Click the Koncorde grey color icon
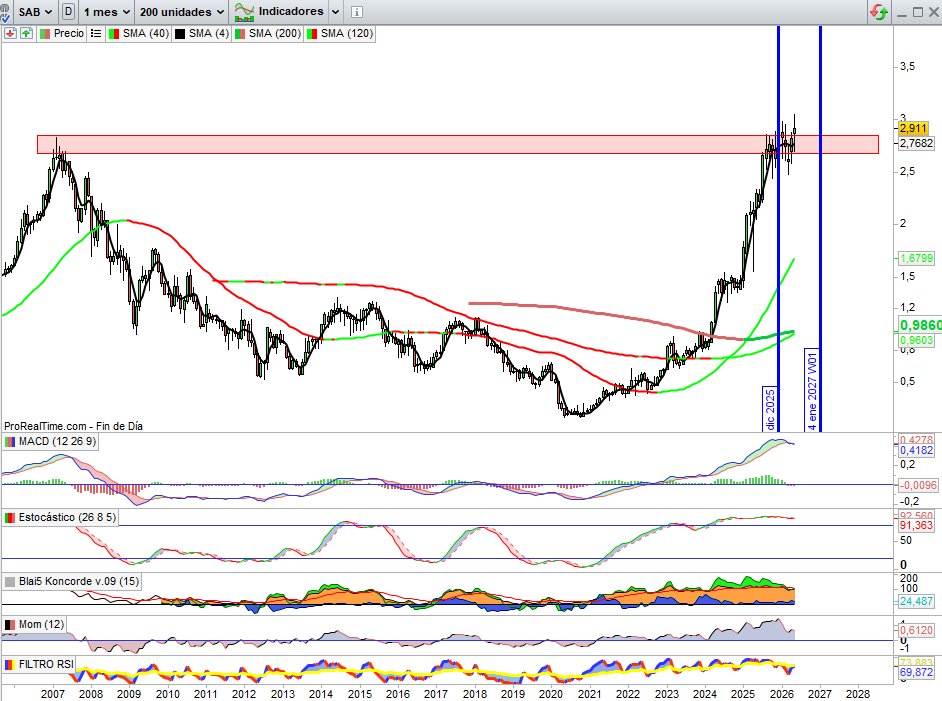This screenshot has width=942, height=701. (10, 581)
